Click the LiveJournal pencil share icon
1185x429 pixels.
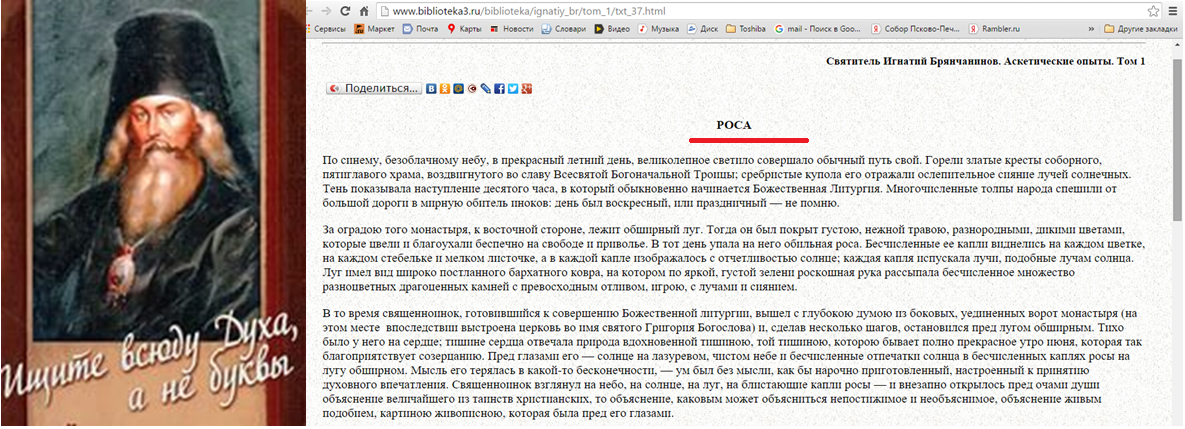click(x=486, y=89)
